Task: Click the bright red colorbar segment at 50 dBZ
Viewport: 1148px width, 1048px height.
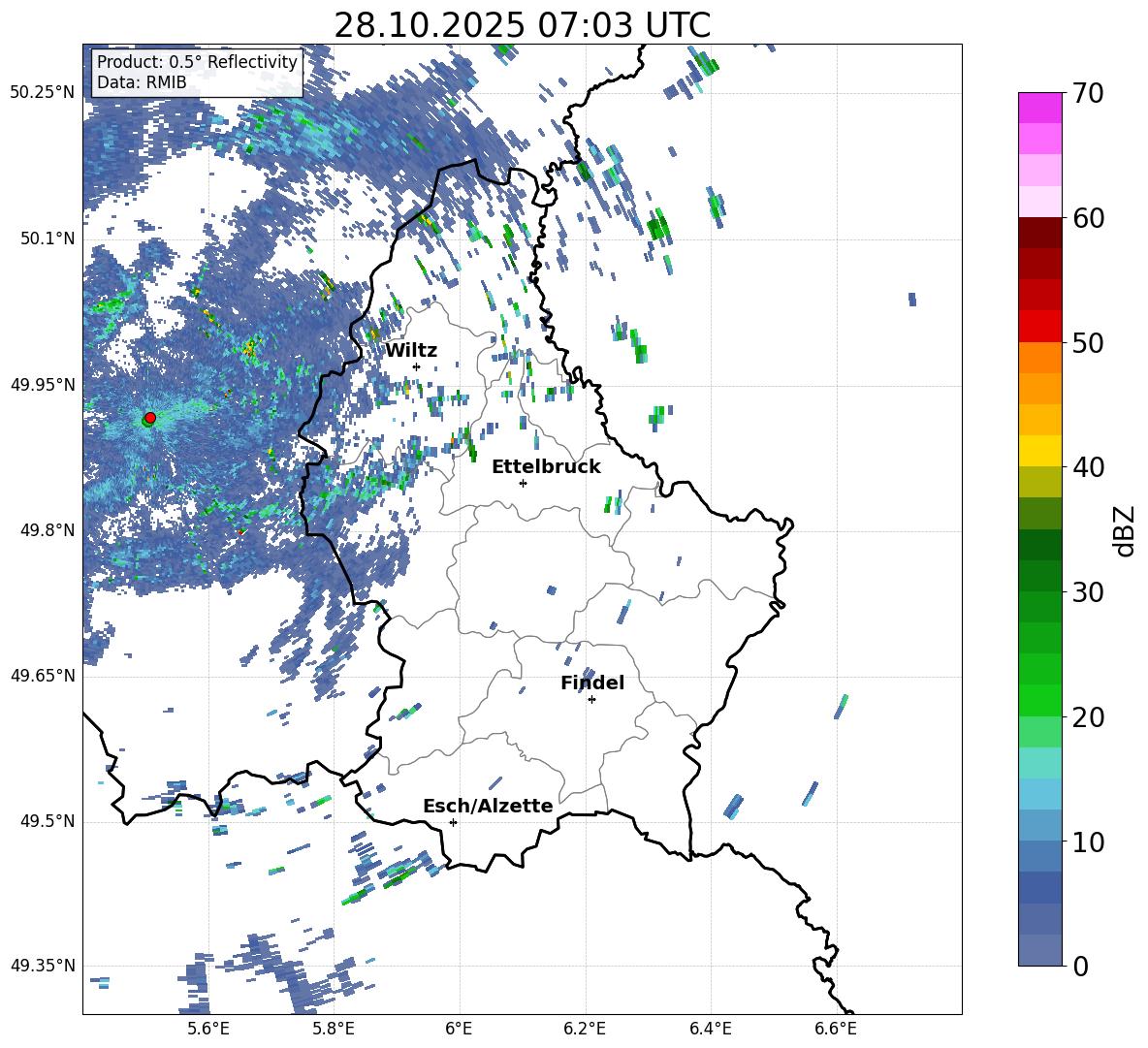Action: point(1039,327)
